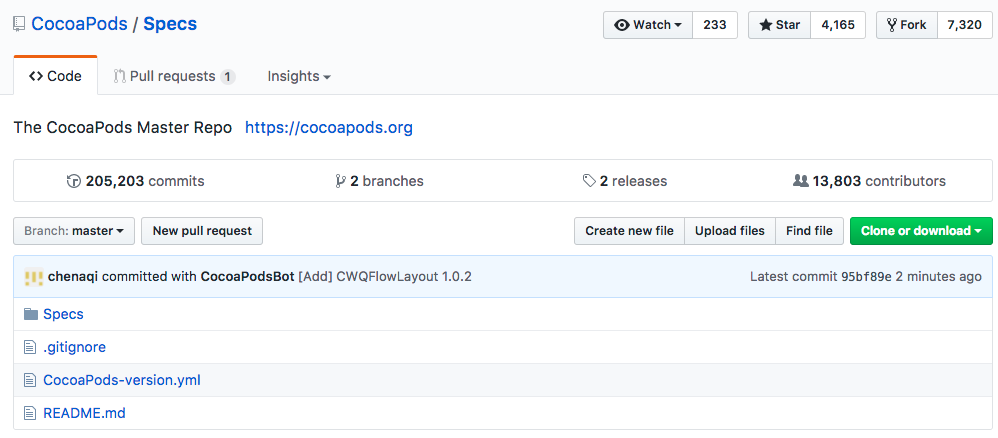Viewport: 998px width, 438px height.
Task: Click the commits history clock icon
Action: [73, 182]
